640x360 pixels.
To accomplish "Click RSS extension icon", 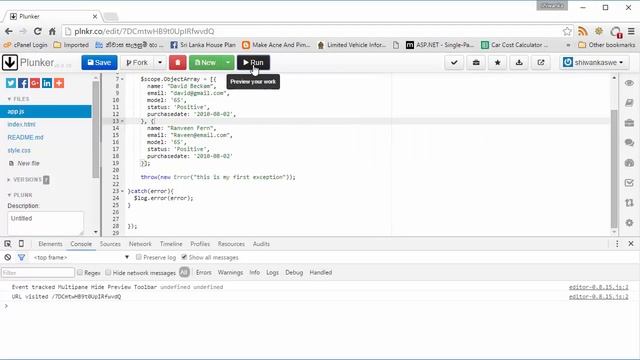I will point(583,31).
